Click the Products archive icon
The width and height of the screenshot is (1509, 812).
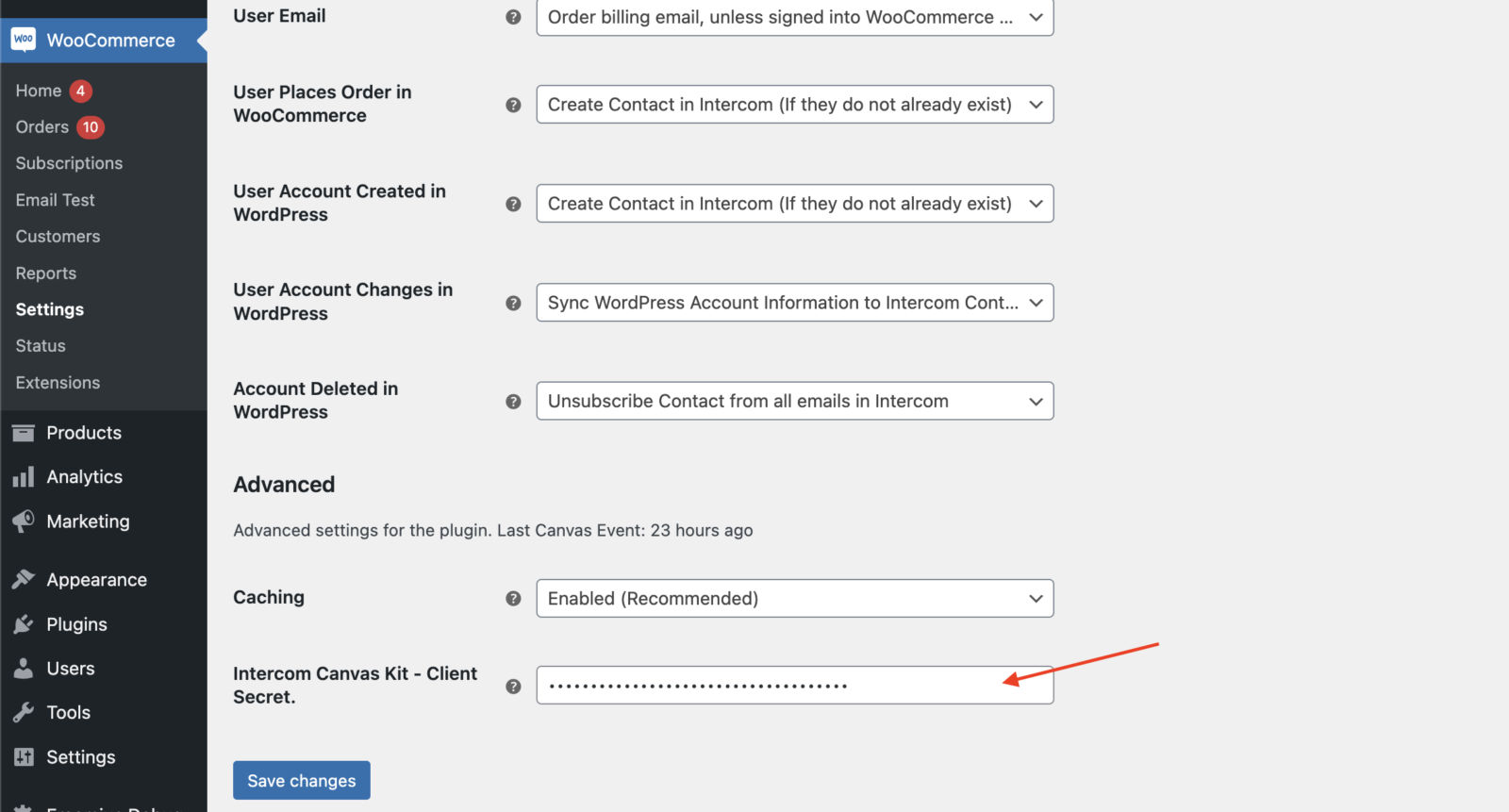(x=24, y=433)
